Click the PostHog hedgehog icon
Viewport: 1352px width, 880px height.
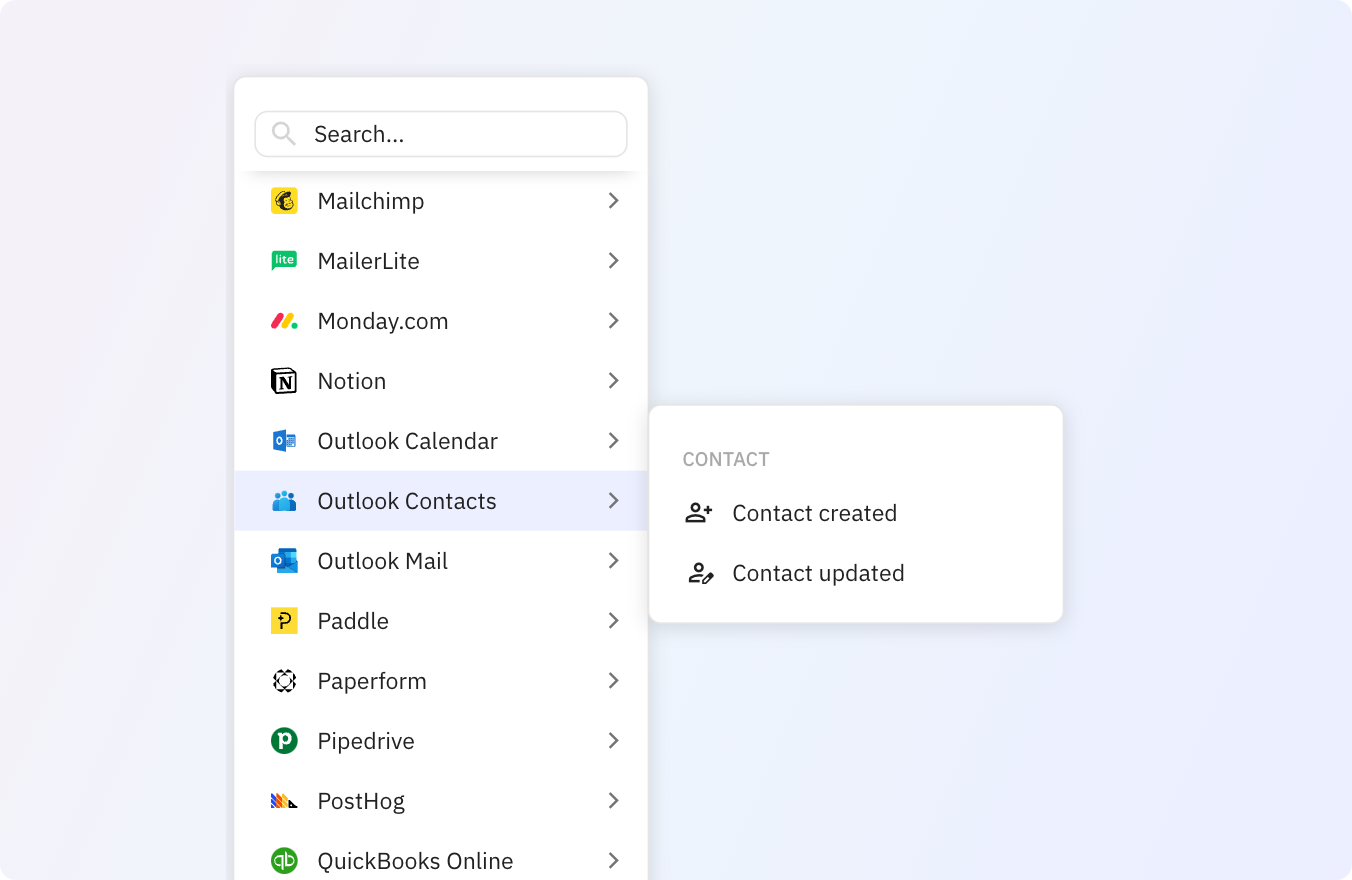284,801
